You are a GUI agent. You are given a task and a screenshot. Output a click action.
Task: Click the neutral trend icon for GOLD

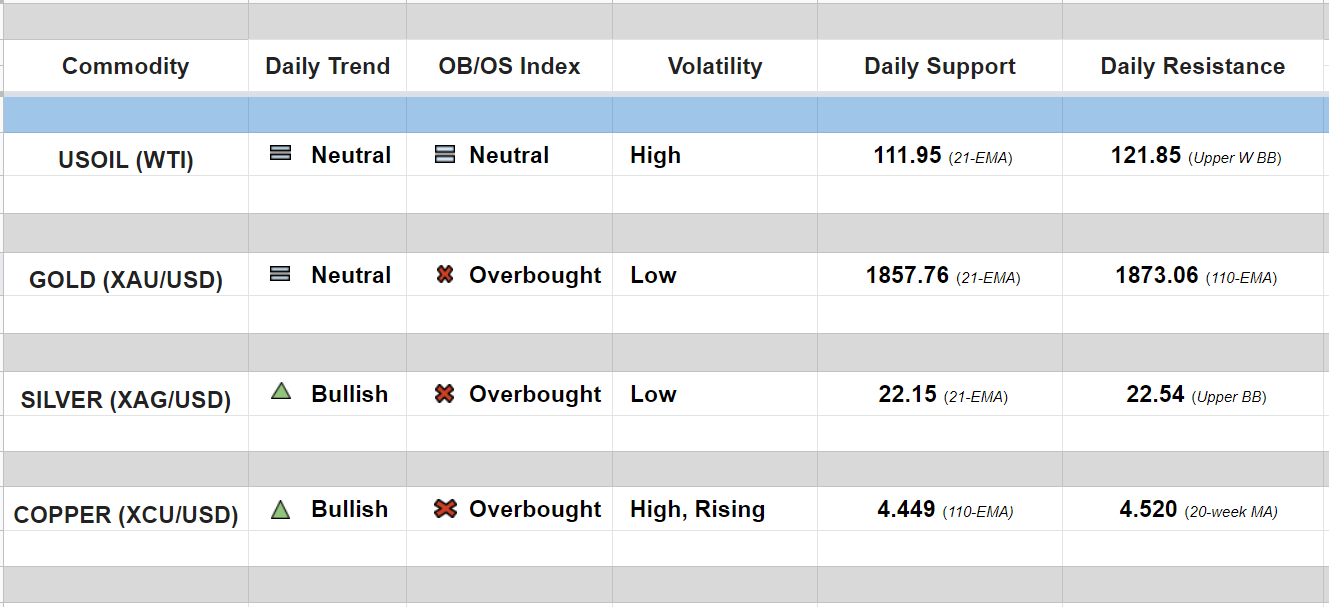pos(281,274)
